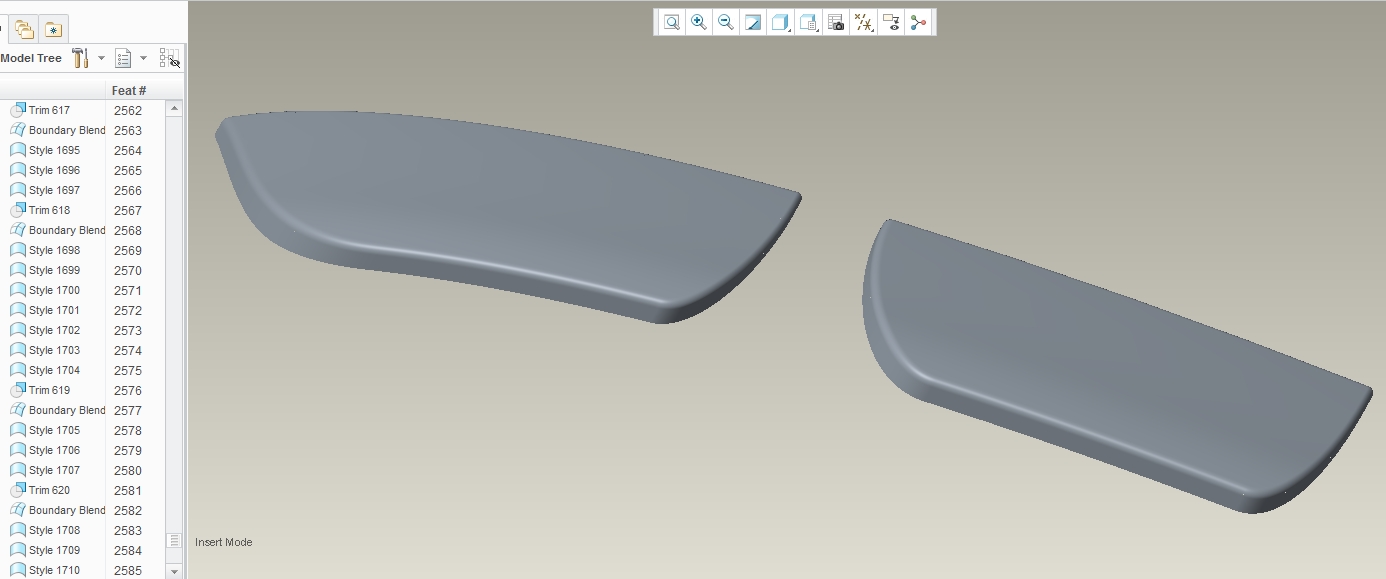Screen dimensions: 1386x579
Task: Click feature number cell 2574
Action: (x=128, y=351)
